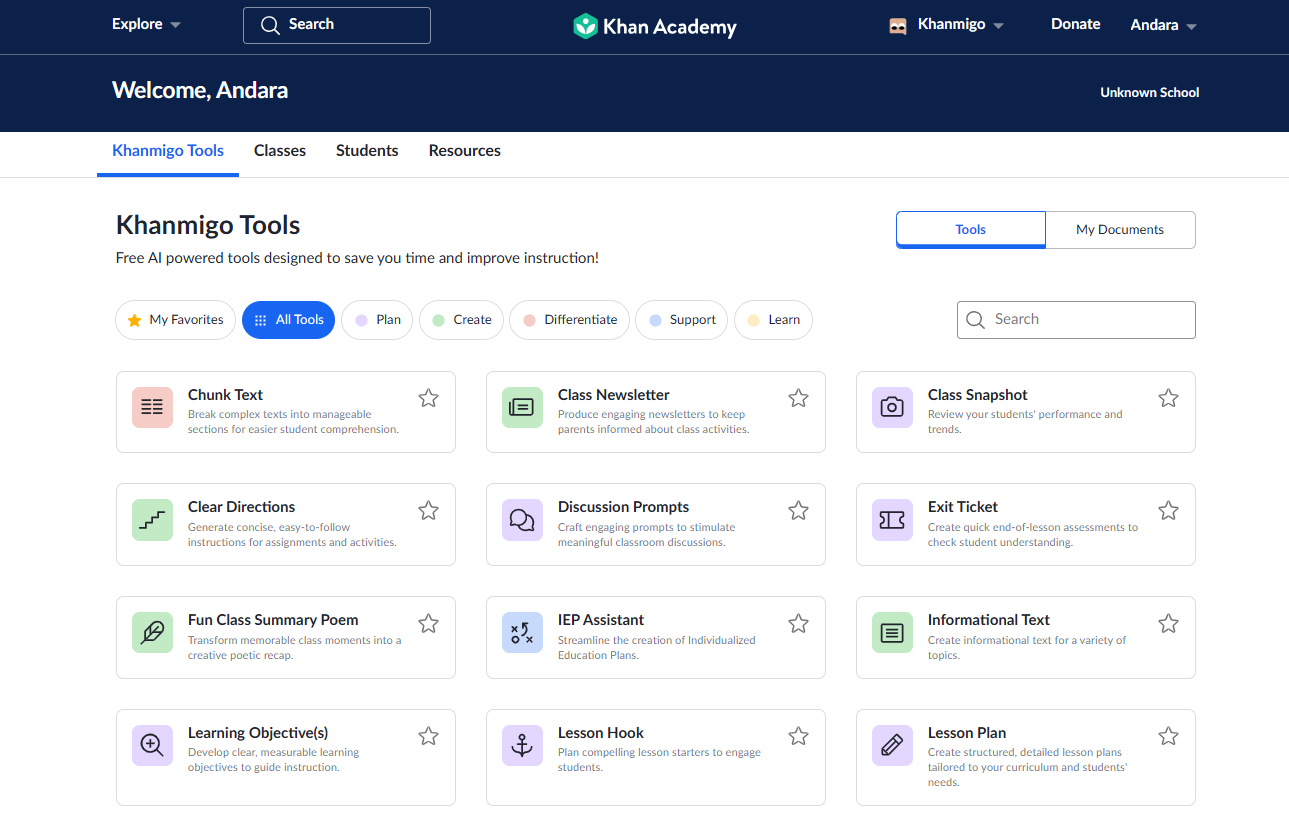Toggle favorite star on Exit Ticket
The height and width of the screenshot is (826, 1289).
coord(1168,511)
